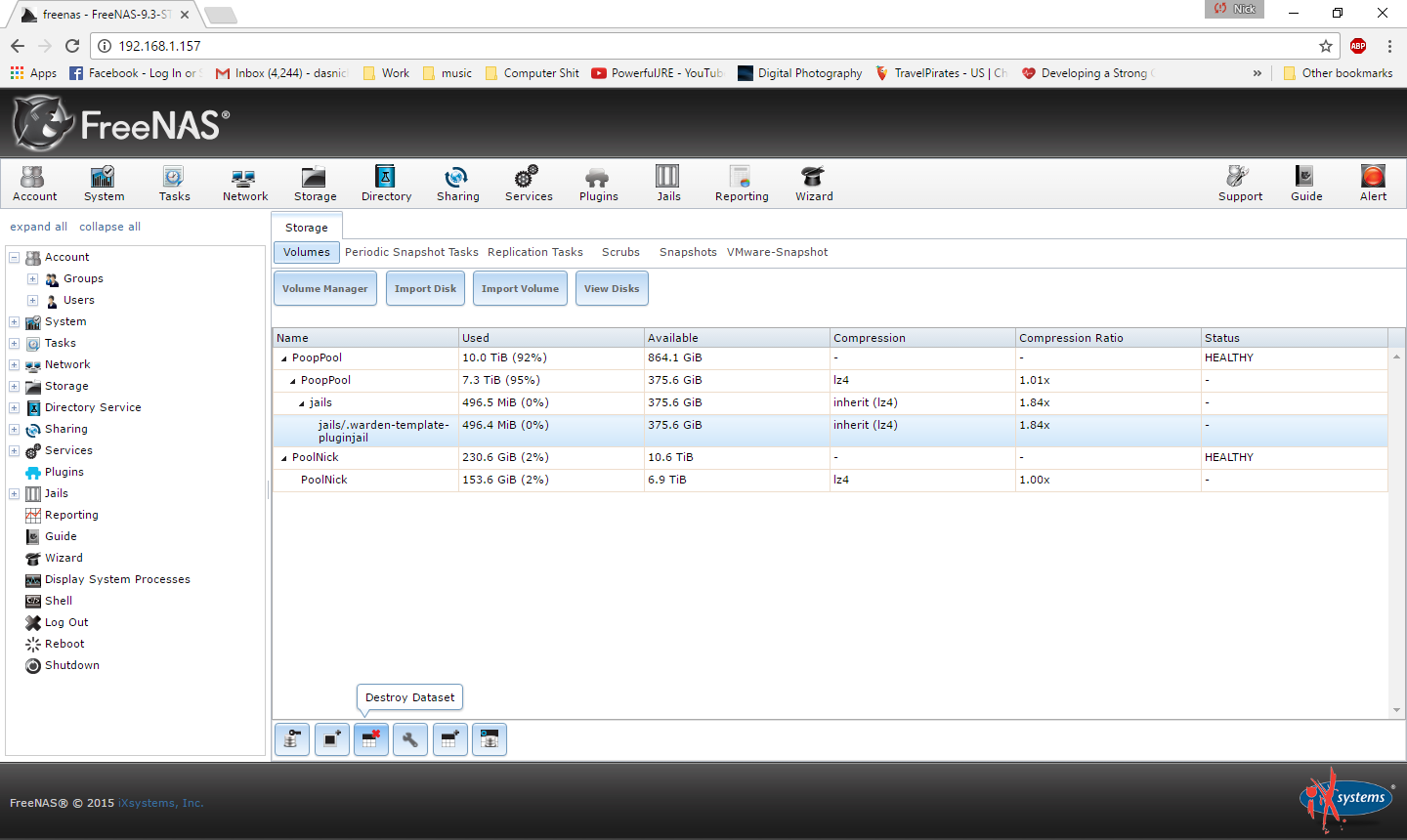Open Reporting in the top toolbar
Viewport: 1407px width, 840px height.
click(x=742, y=184)
